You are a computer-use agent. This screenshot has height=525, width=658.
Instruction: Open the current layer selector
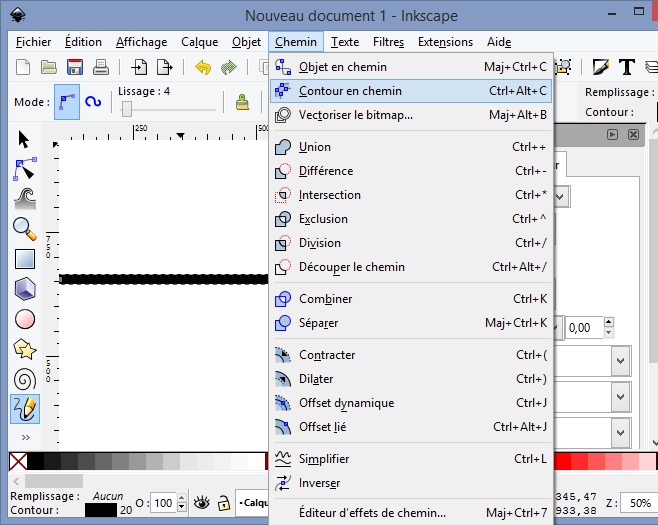(252, 502)
